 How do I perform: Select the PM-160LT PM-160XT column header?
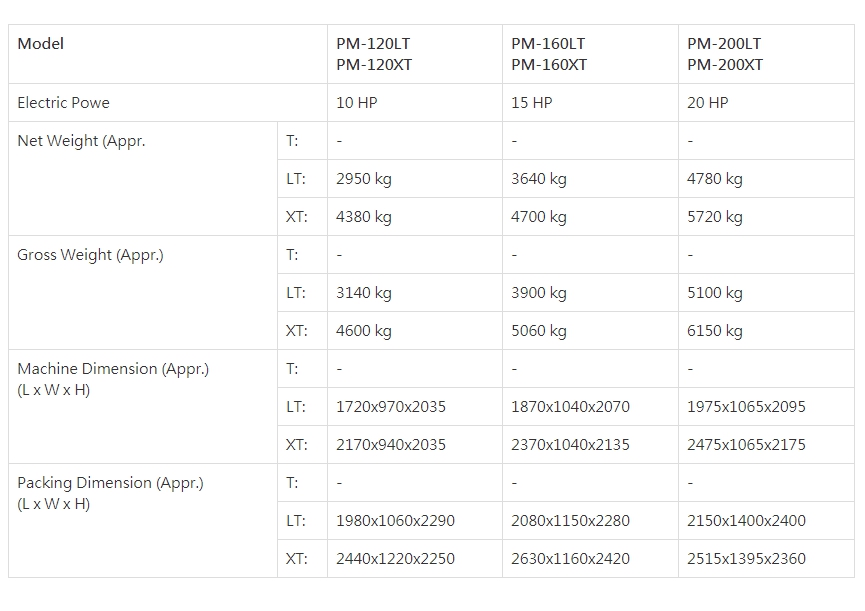tap(590, 54)
